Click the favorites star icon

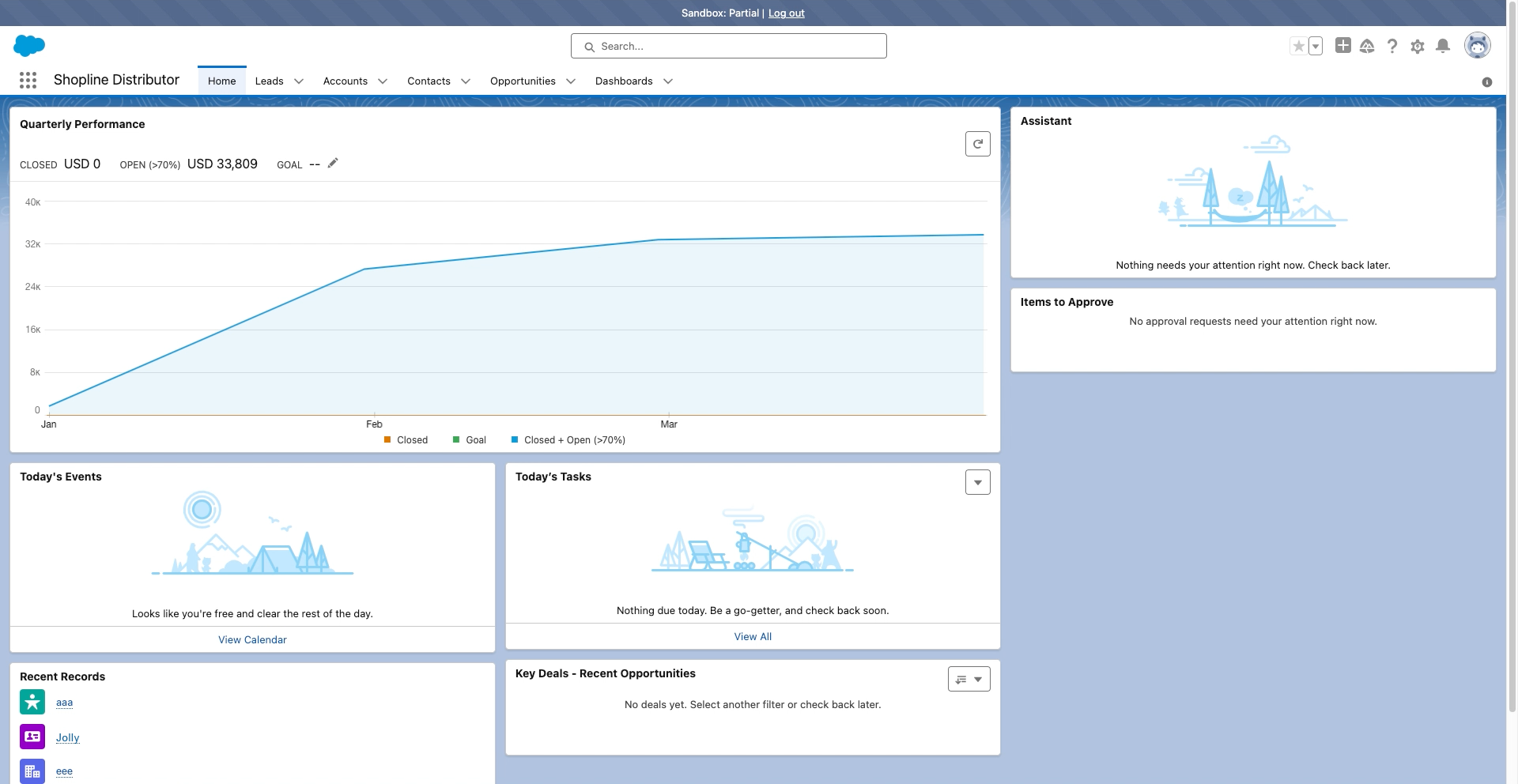click(1298, 47)
